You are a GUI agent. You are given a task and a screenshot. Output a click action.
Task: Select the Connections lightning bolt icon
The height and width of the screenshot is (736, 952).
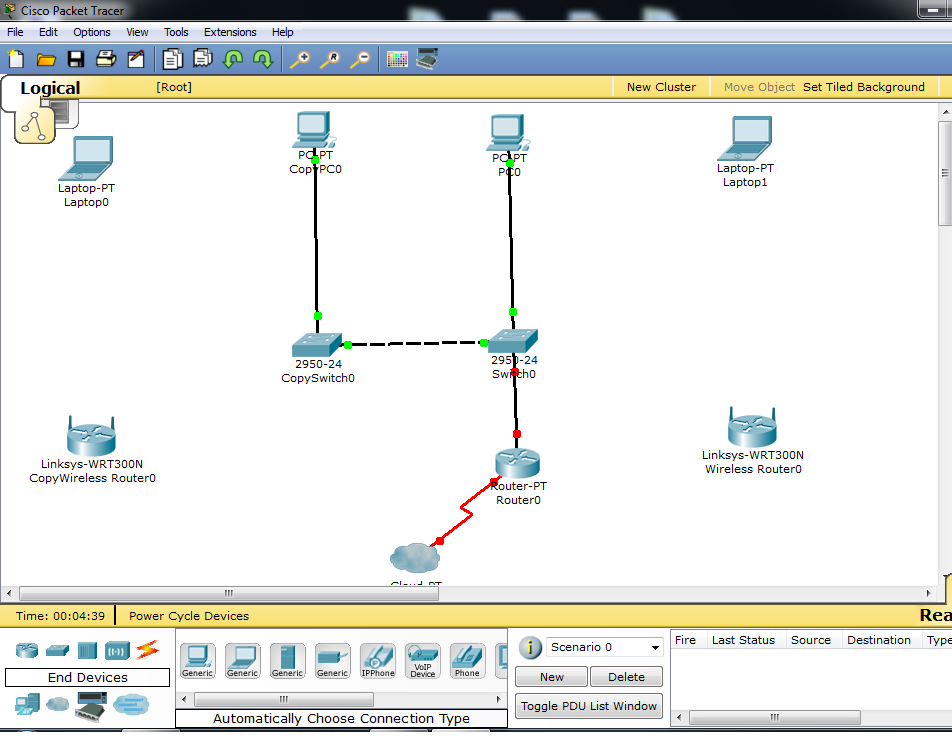tap(148, 650)
